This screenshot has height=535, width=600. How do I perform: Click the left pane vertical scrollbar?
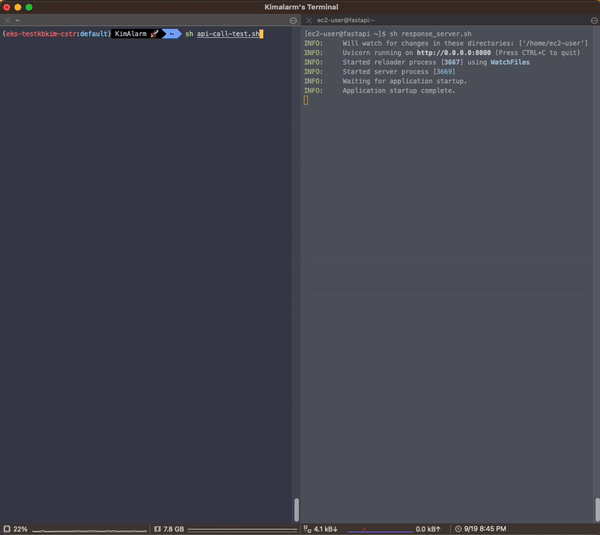(x=296, y=510)
